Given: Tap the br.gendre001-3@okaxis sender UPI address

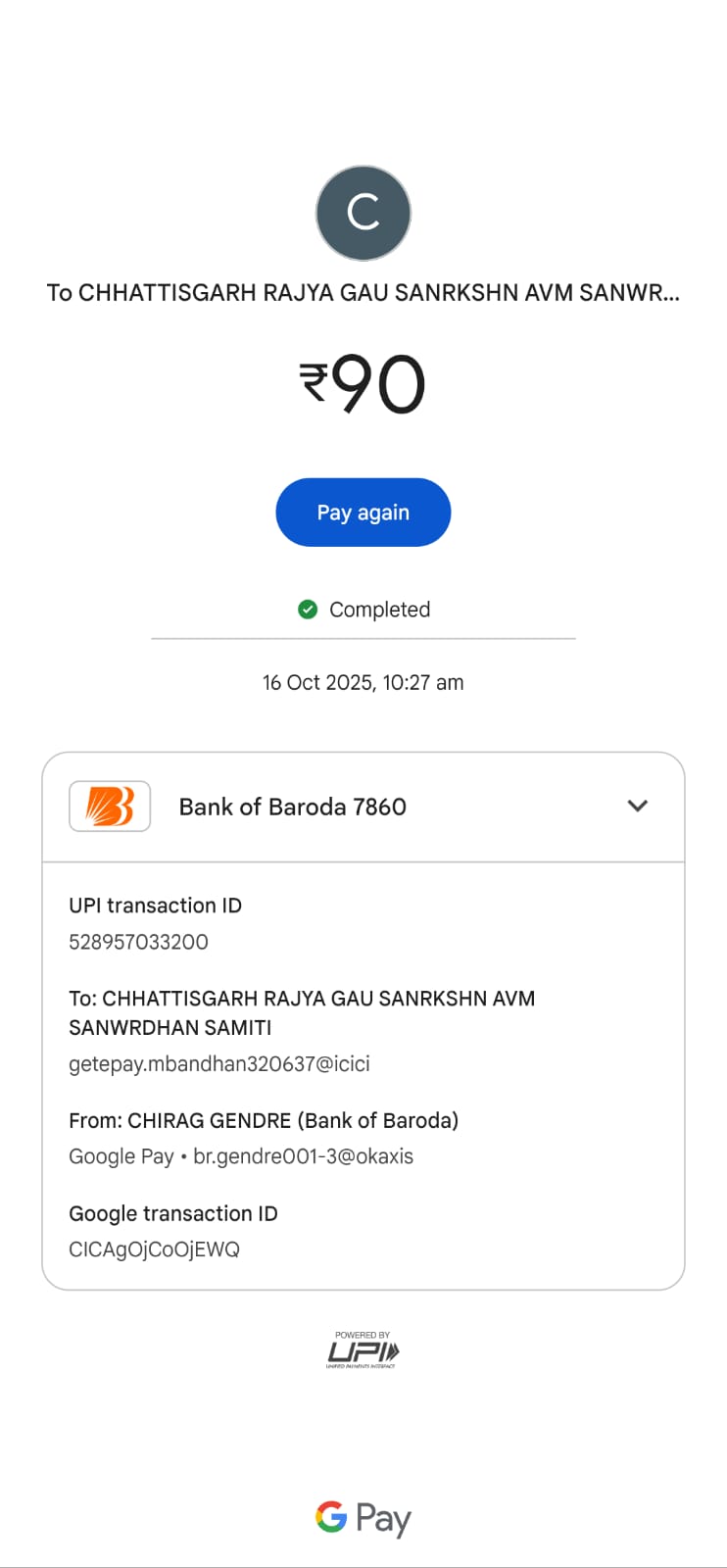Looking at the screenshot, I should pyautogui.click(x=303, y=1156).
